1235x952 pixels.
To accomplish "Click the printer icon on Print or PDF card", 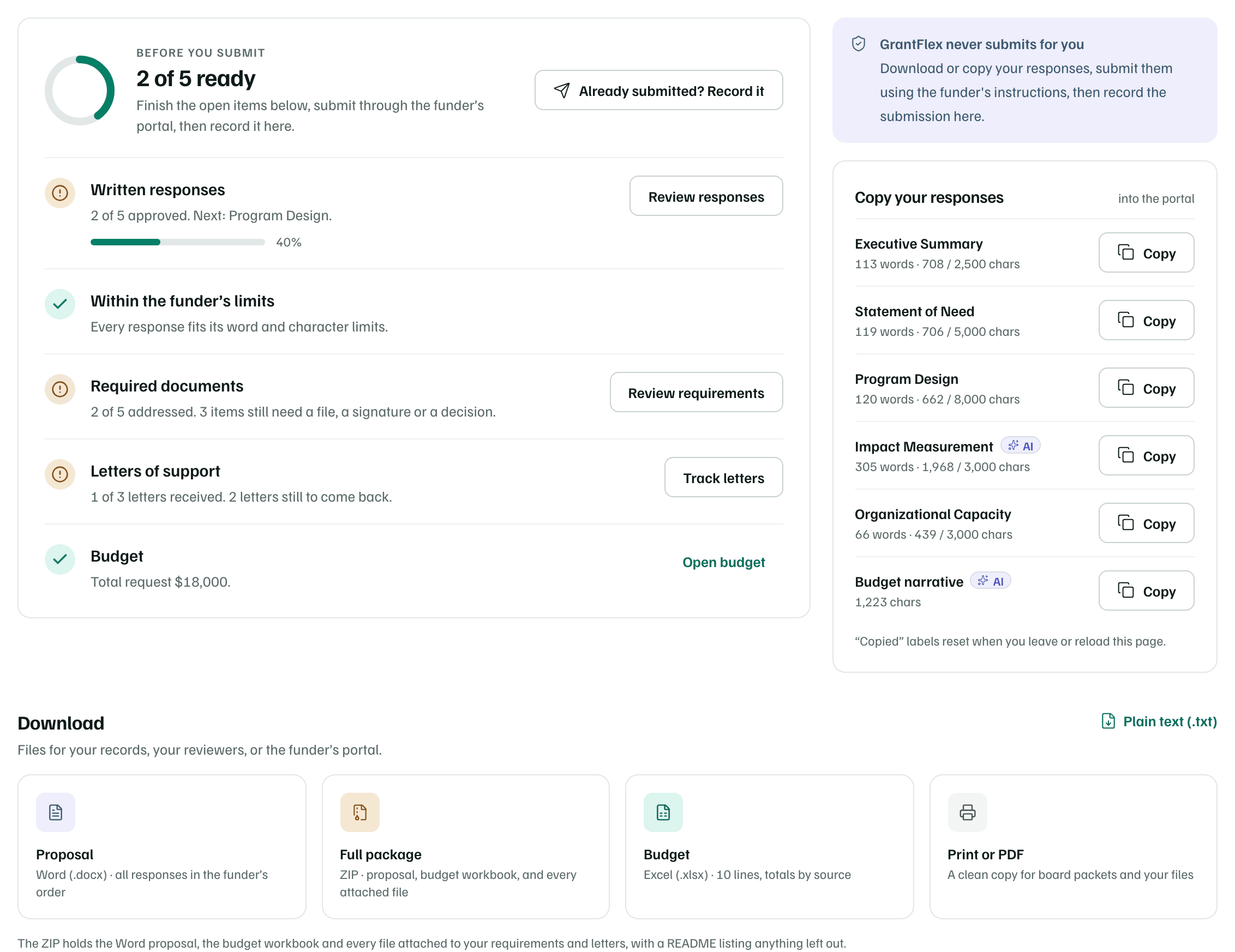I will click(x=968, y=812).
